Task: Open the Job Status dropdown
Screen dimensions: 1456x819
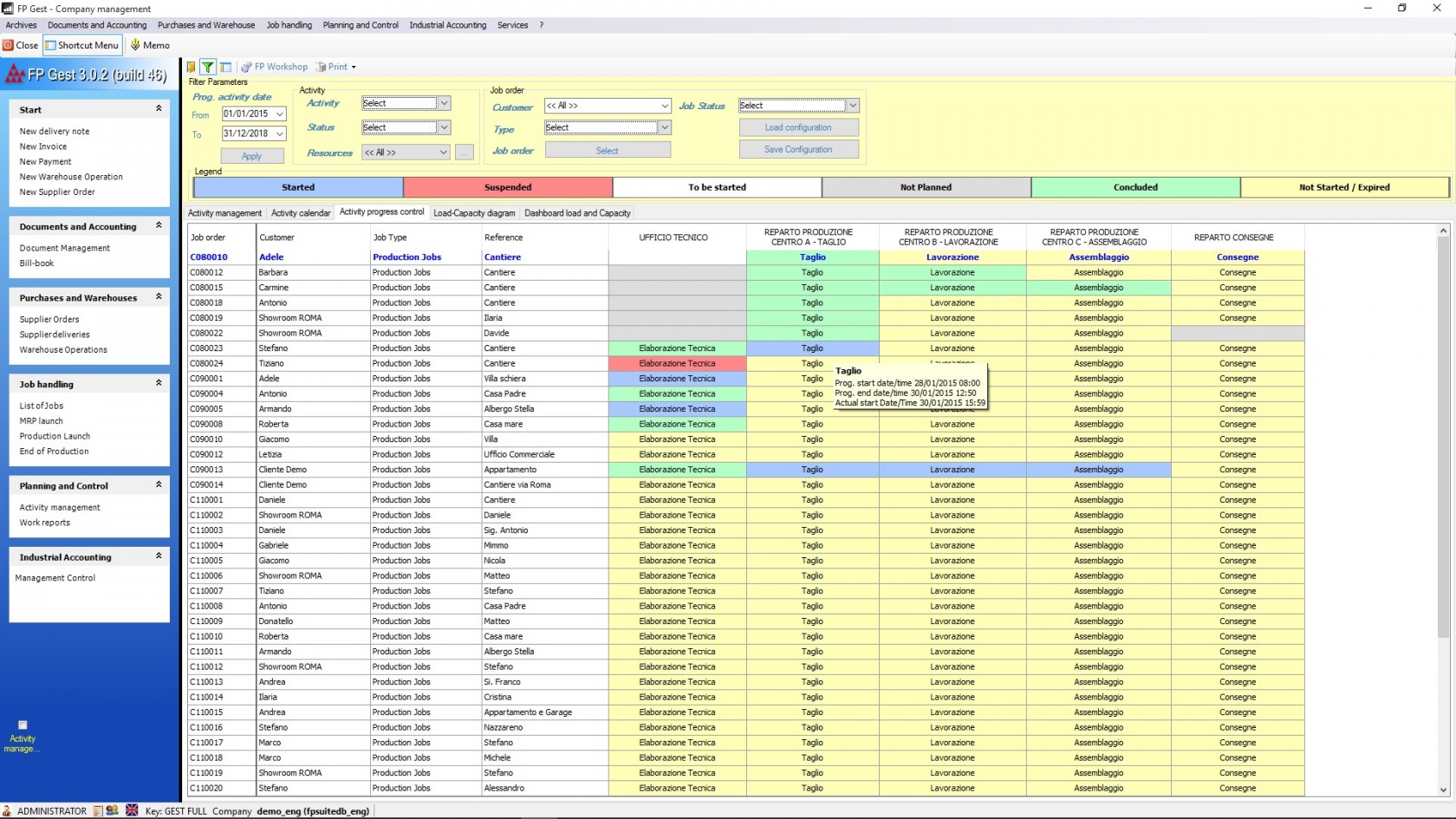Action: (853, 106)
